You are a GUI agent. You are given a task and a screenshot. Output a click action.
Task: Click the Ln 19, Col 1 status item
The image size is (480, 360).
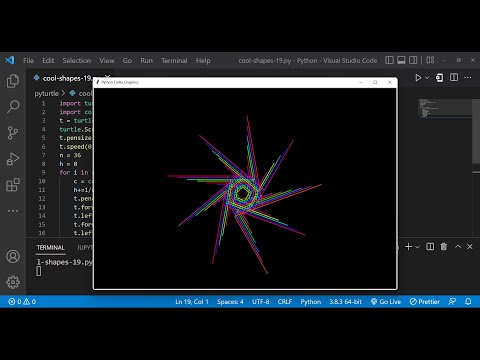click(x=192, y=302)
